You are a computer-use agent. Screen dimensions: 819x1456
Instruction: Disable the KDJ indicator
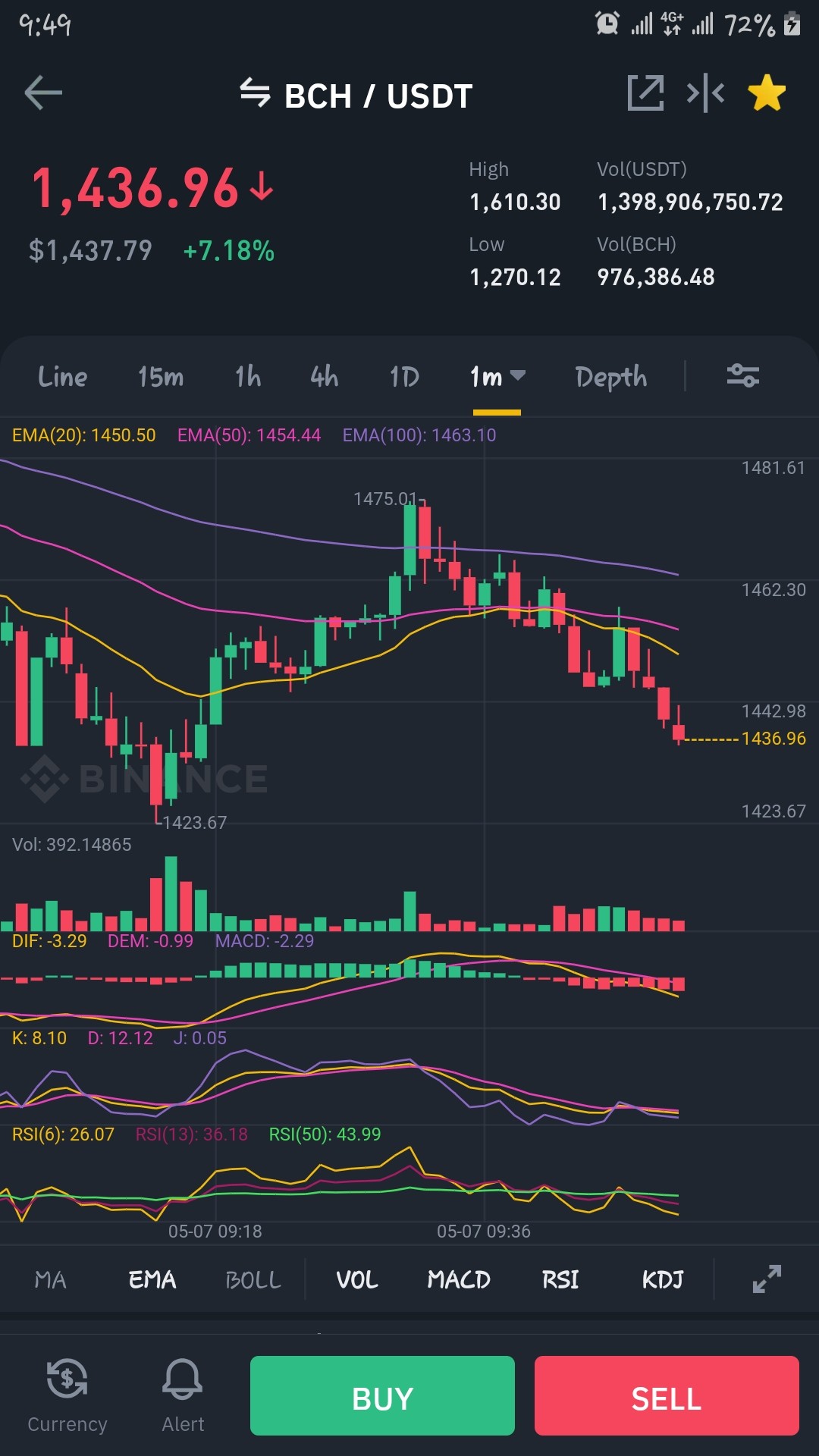[663, 1279]
